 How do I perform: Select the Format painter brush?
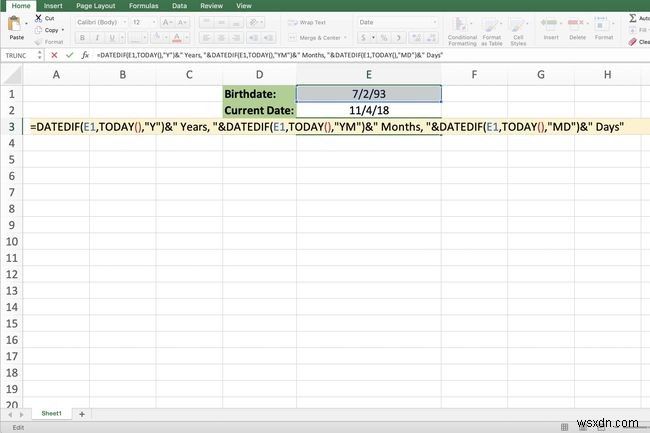coord(39,42)
